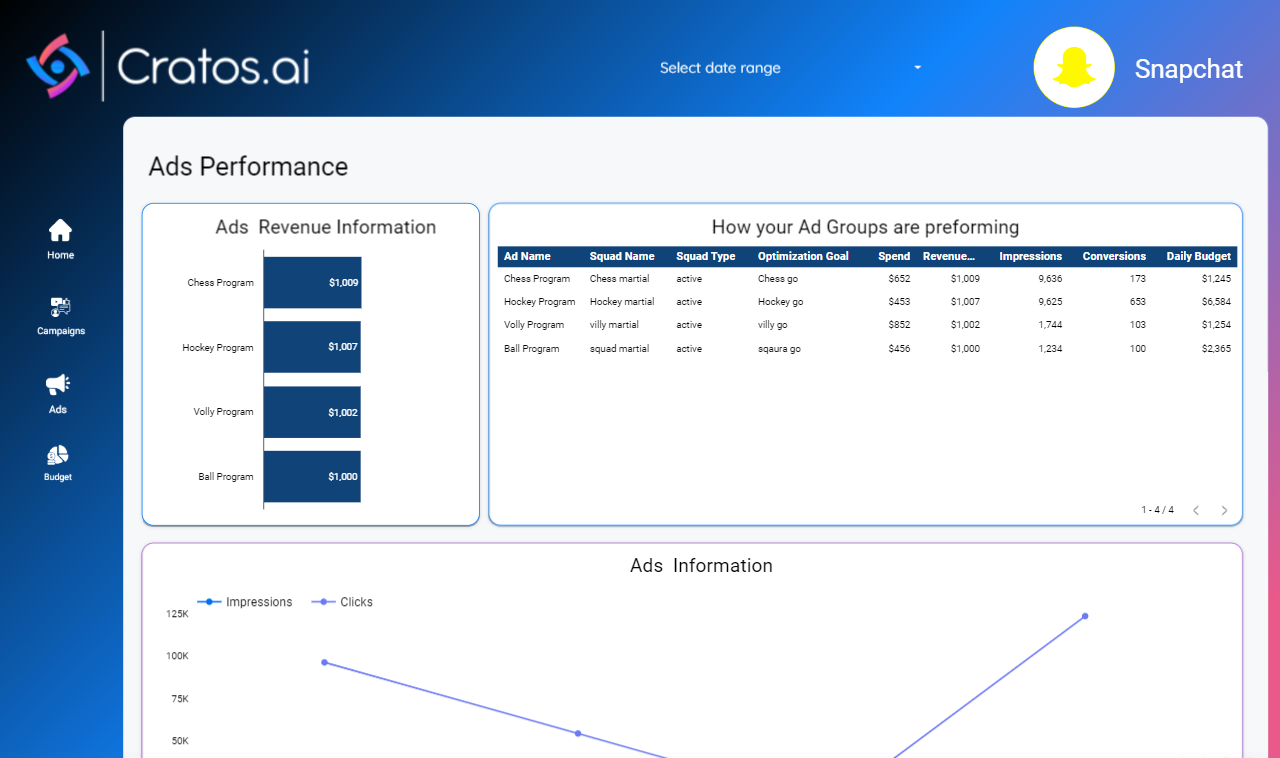
Task: Click the Snapchat ghost icon
Action: [x=1074, y=67]
